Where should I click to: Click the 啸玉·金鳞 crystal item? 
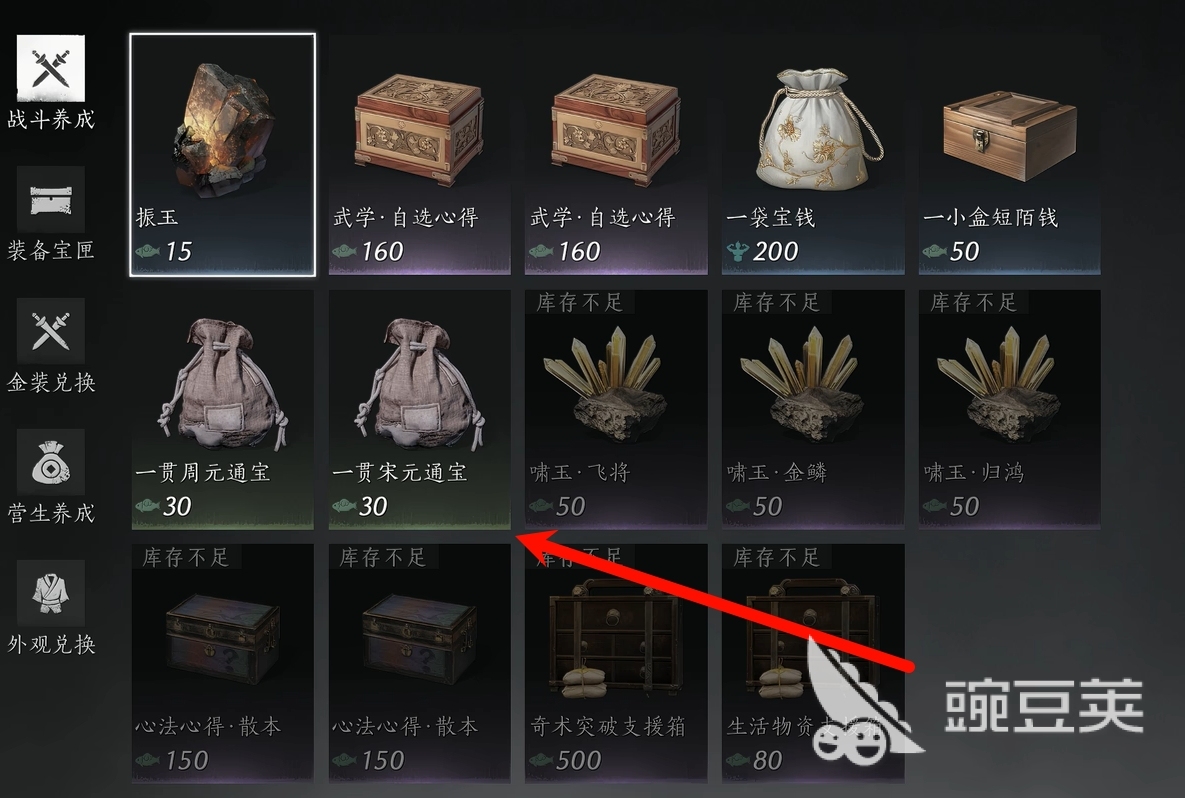[x=813, y=410]
